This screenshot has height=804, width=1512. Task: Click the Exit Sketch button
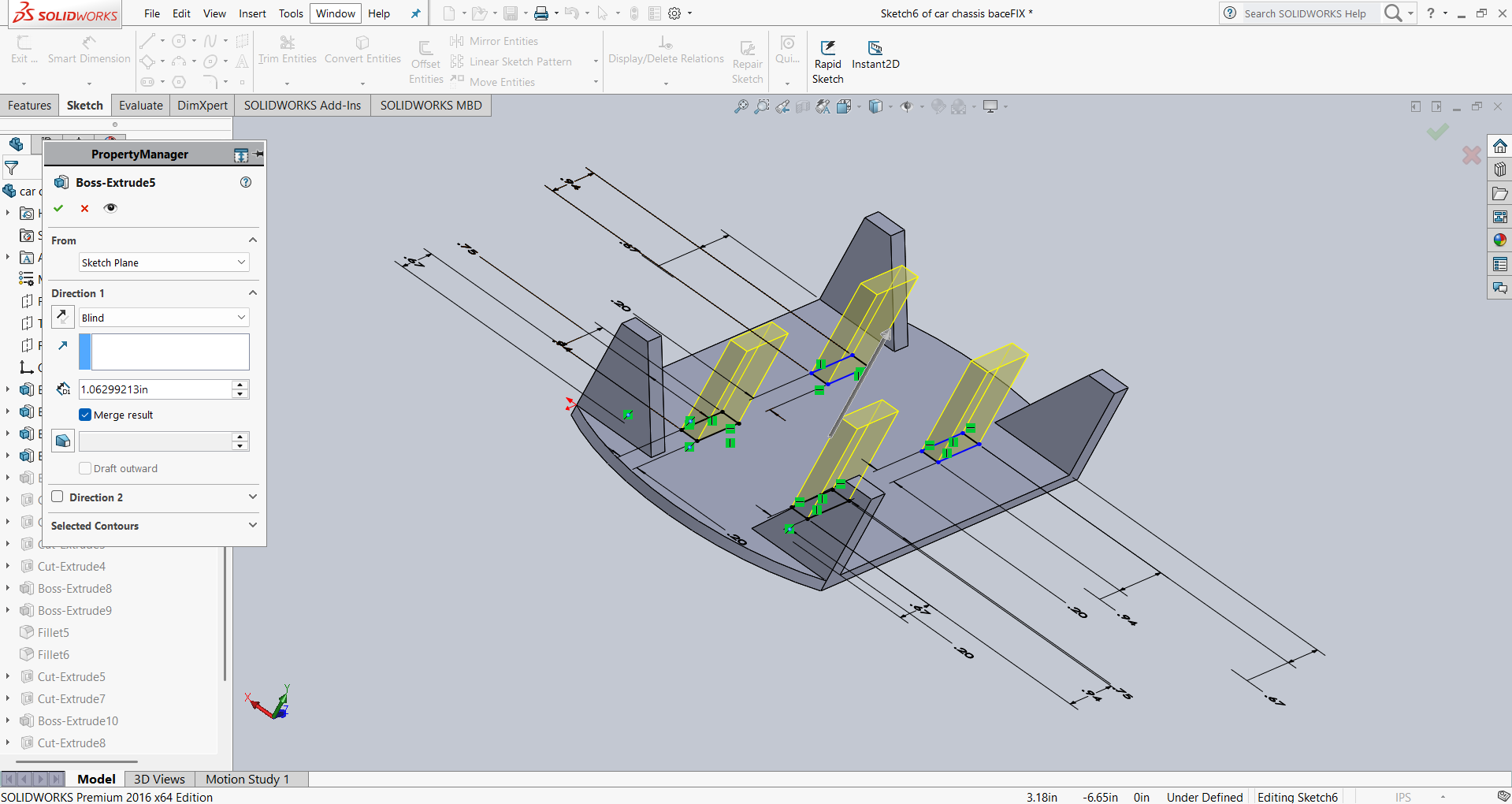(x=24, y=50)
